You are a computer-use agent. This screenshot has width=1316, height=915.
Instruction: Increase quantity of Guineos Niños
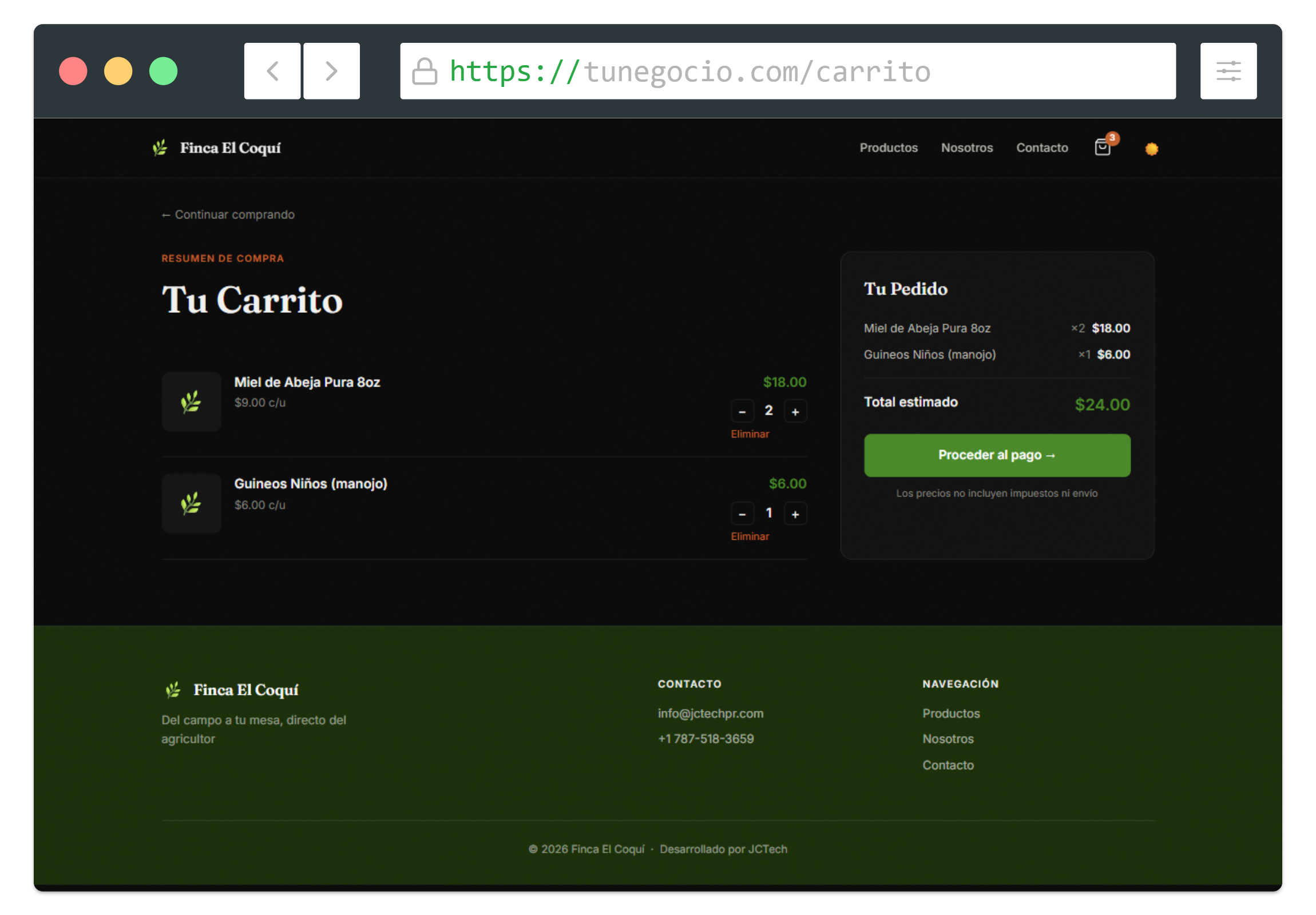[796, 514]
